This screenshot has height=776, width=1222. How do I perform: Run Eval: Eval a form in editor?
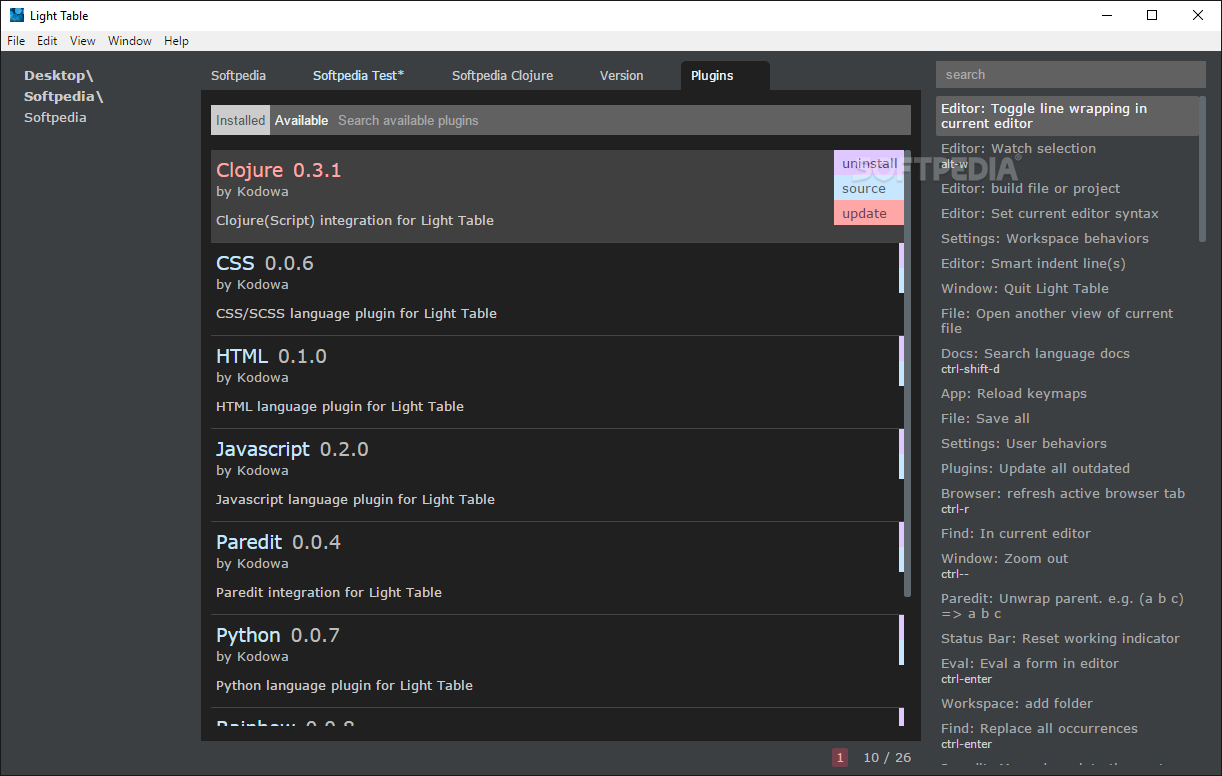(x=1068, y=670)
